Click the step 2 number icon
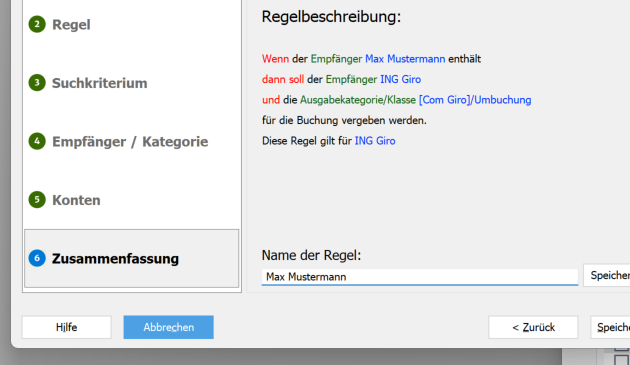The height and width of the screenshot is (365, 630). [x=37, y=24]
